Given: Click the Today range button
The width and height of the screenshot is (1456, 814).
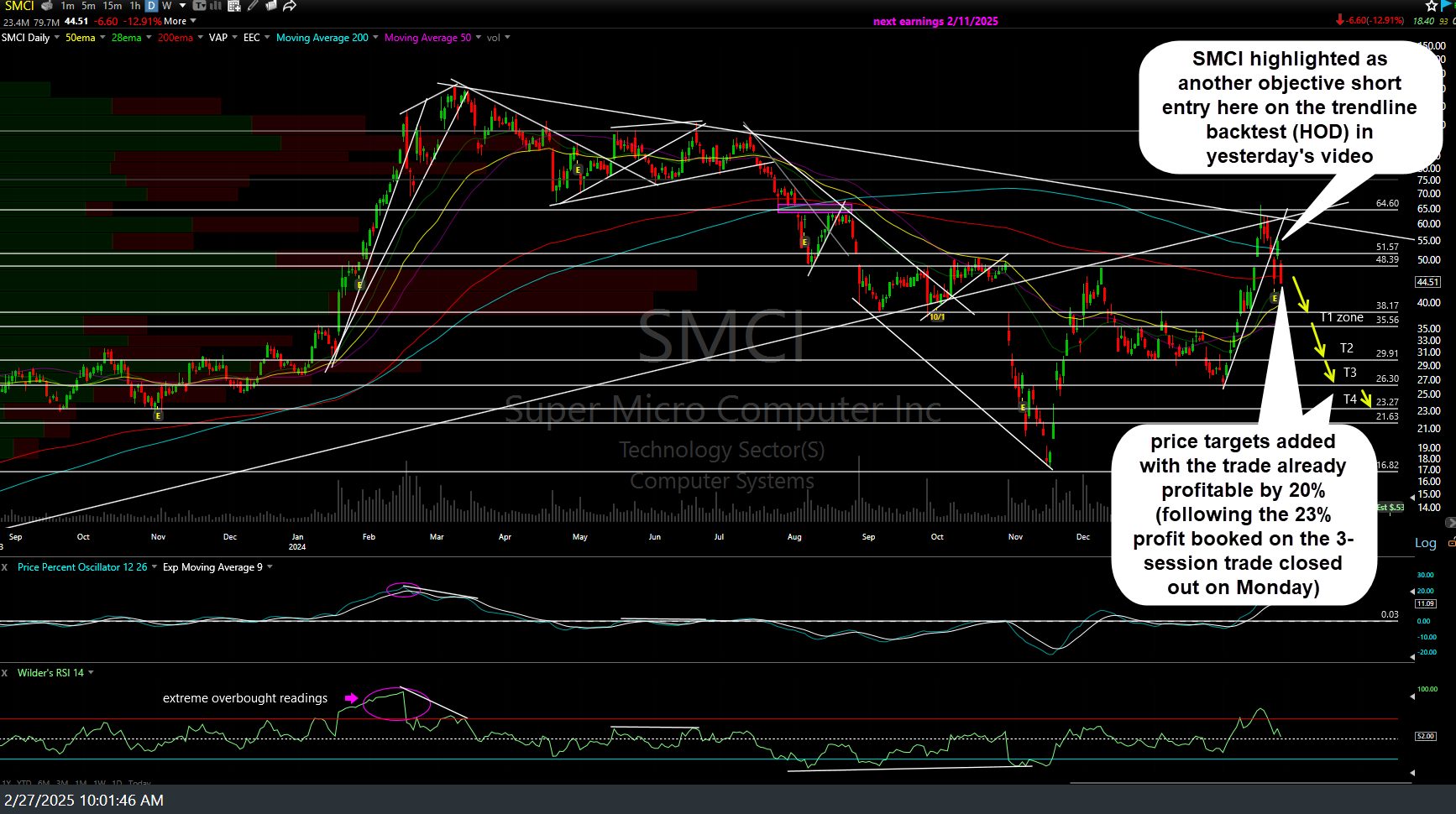Looking at the screenshot, I should point(139,783).
